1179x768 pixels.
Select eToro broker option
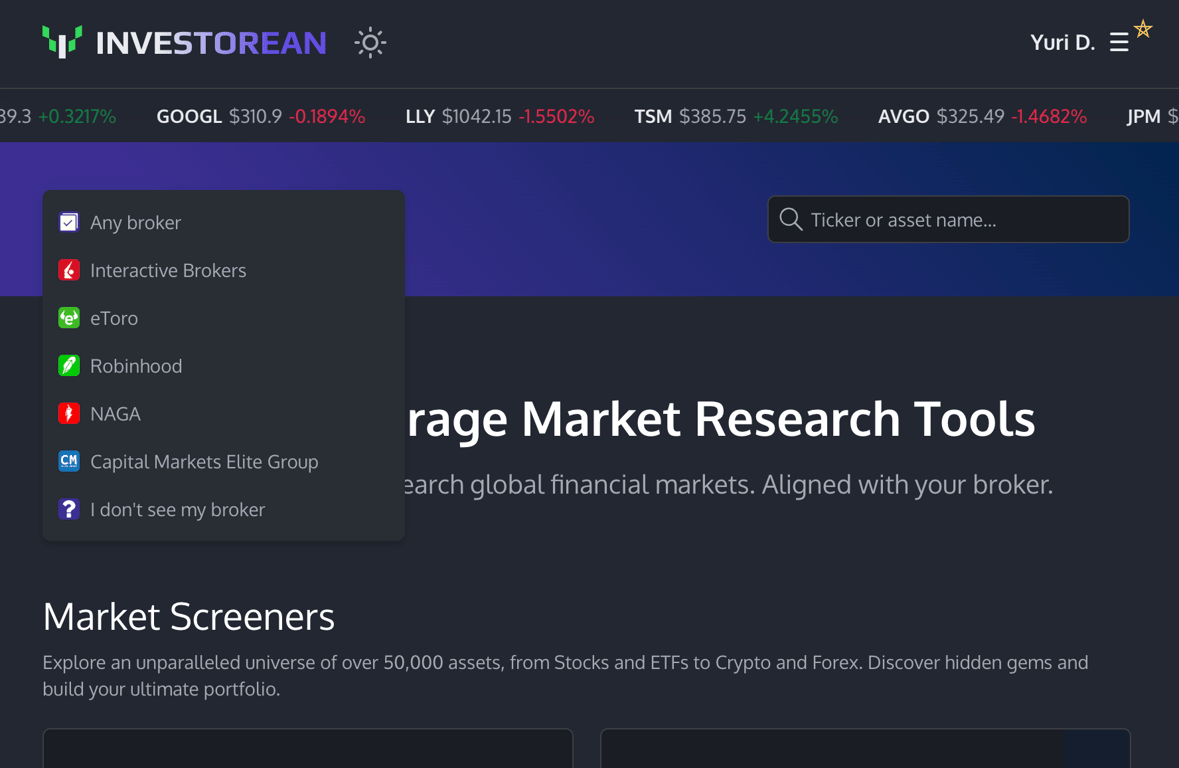tap(223, 318)
